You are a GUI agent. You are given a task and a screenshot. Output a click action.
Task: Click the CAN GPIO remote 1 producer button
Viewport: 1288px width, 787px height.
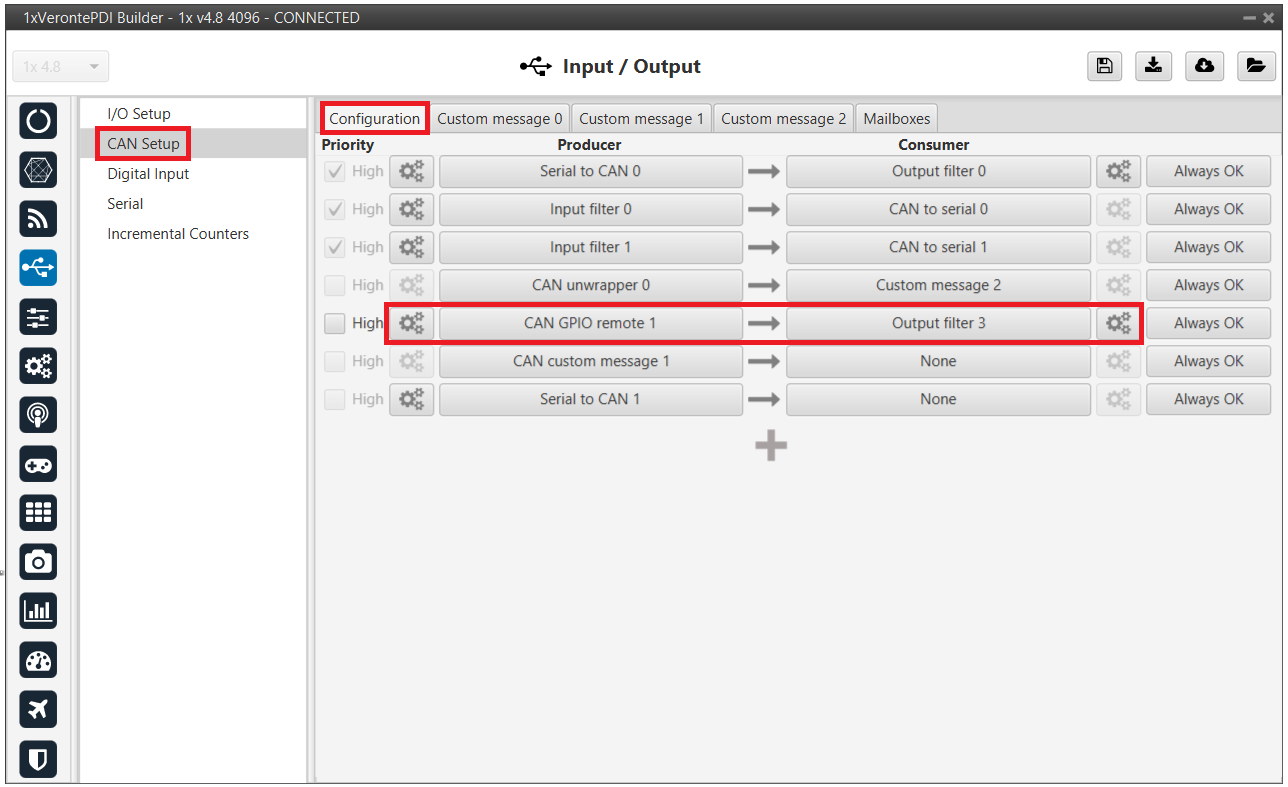click(591, 323)
